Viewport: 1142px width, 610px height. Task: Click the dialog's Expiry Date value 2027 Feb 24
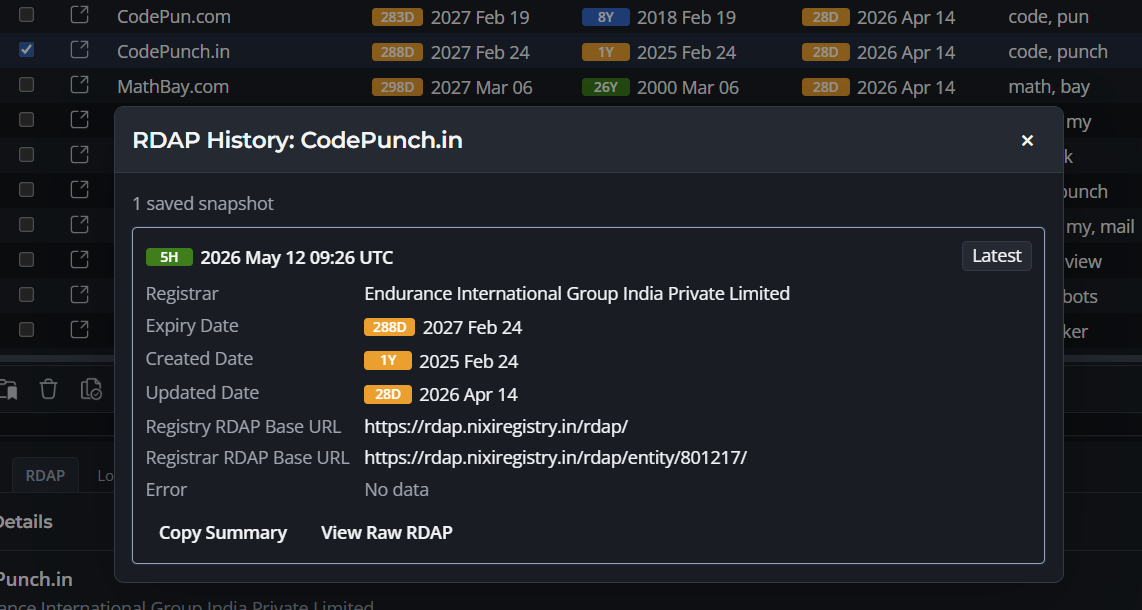[x=473, y=328]
